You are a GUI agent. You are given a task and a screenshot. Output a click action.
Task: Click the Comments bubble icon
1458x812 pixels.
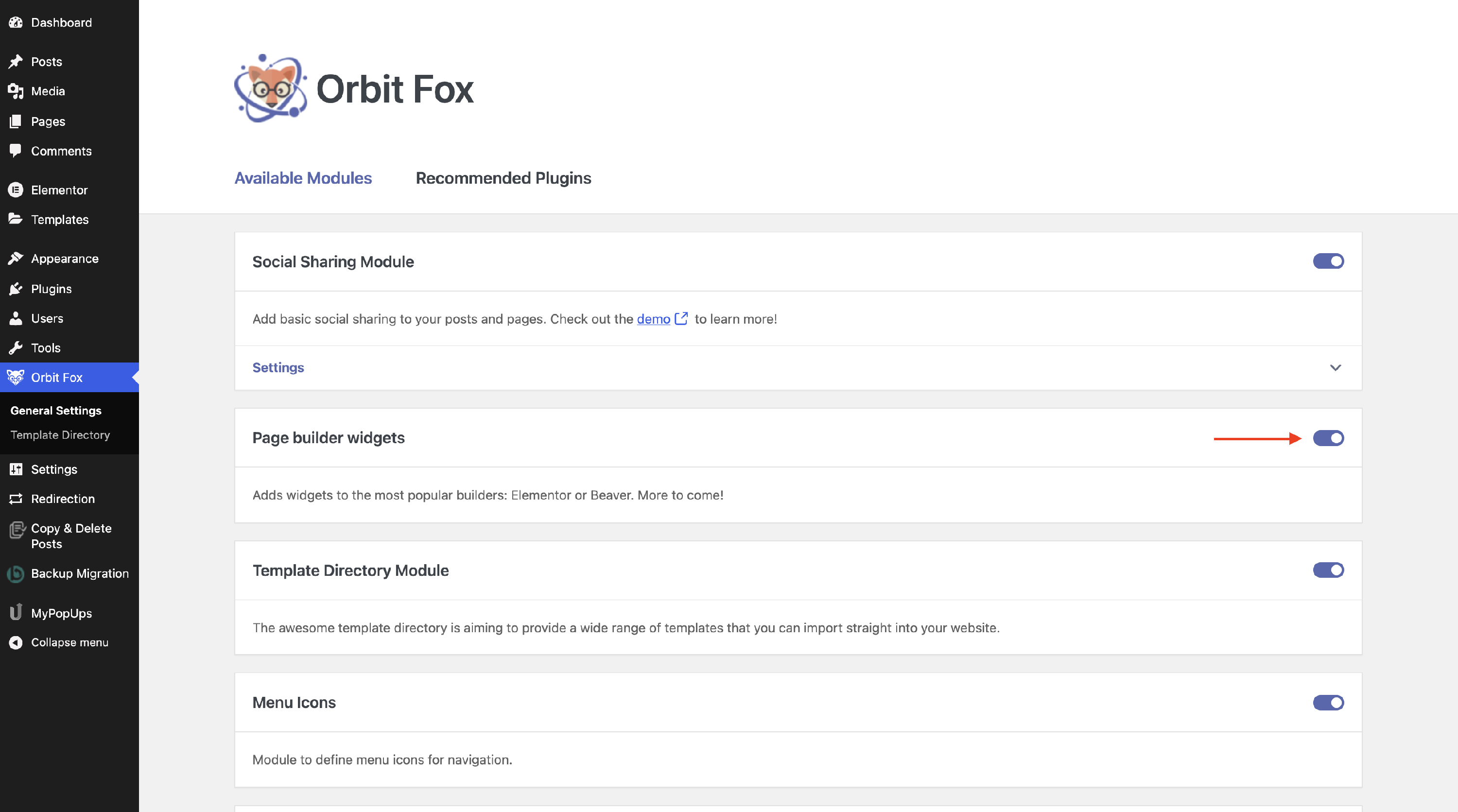tap(16, 151)
